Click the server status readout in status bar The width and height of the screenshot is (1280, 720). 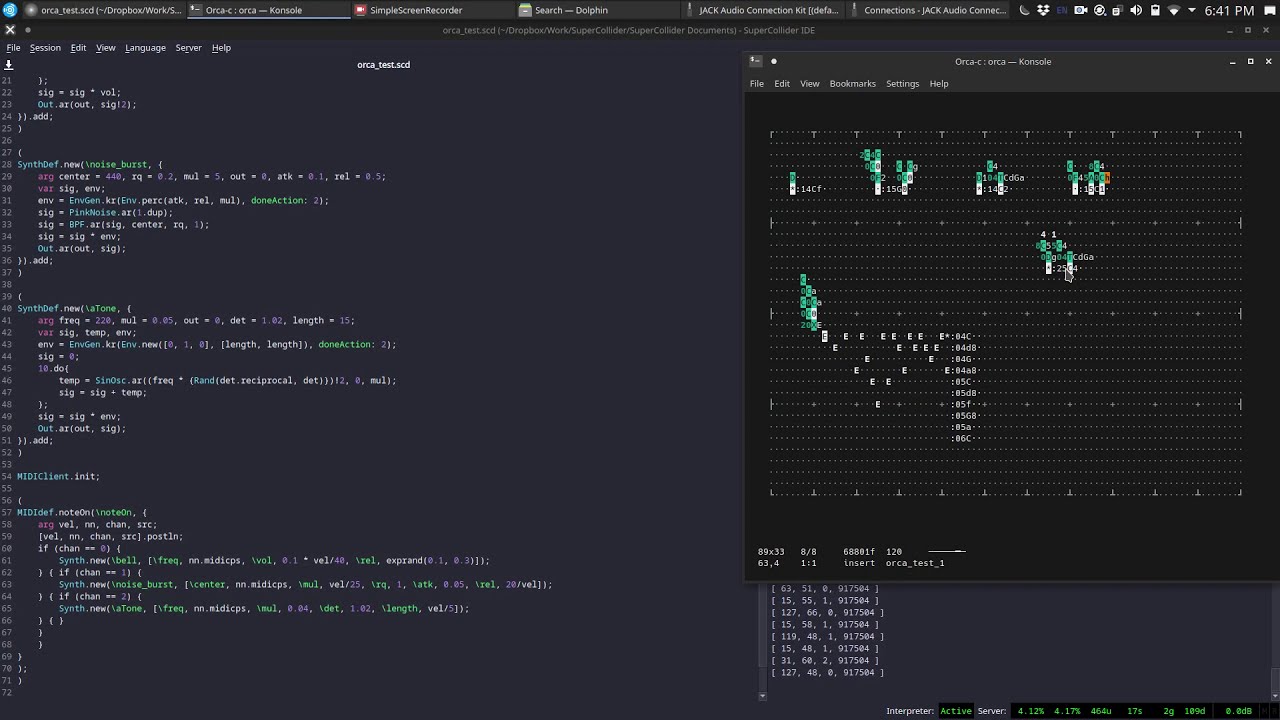click(x=1114, y=711)
